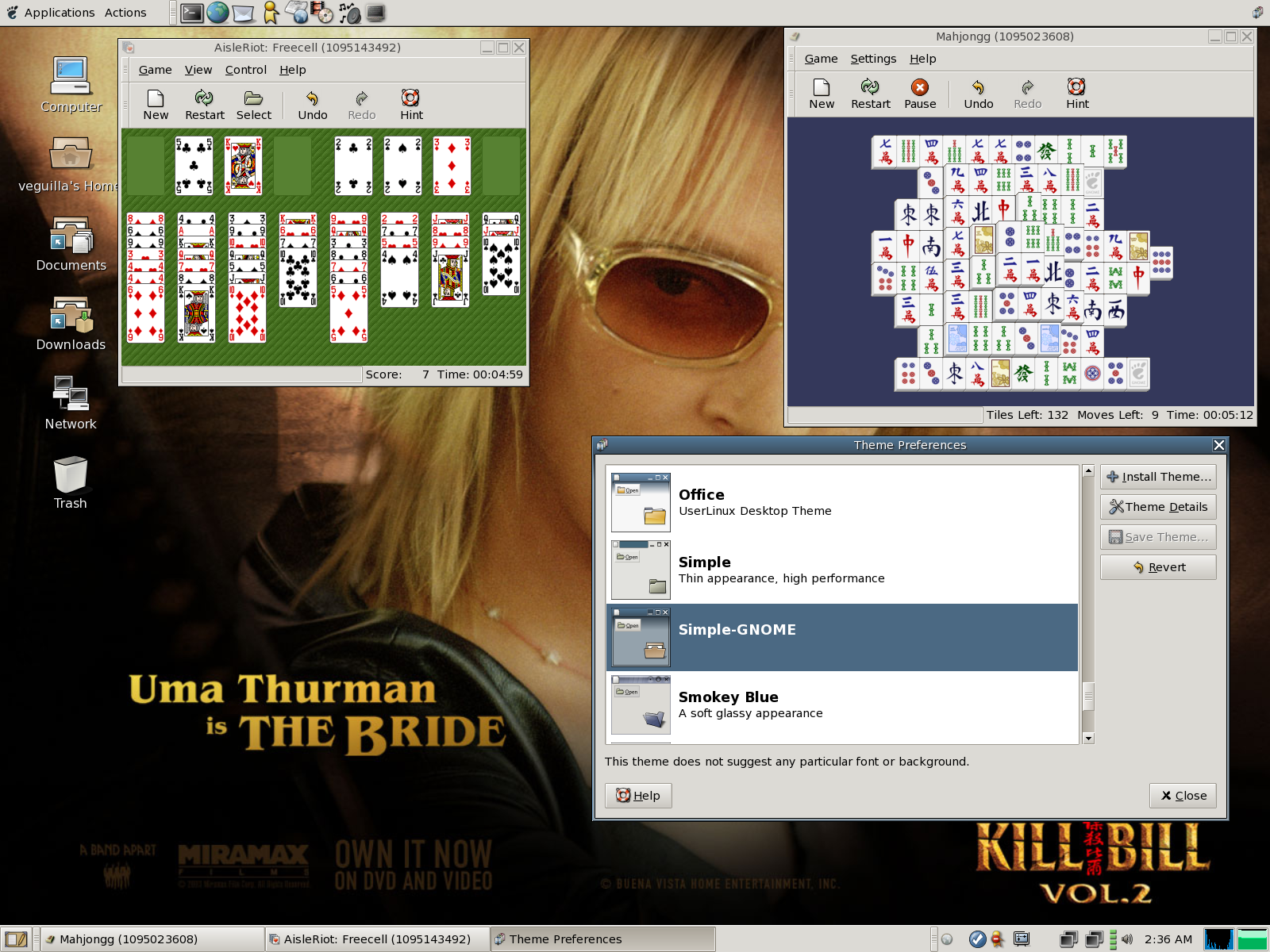Expand the Actions panel menu
Viewport: 1270px width, 952px height.
[x=125, y=13]
